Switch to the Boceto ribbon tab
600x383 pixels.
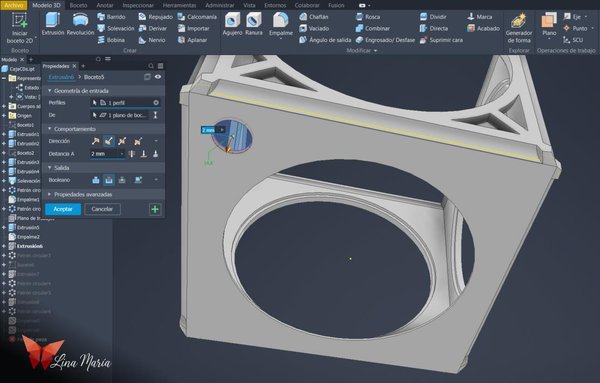[x=78, y=5]
